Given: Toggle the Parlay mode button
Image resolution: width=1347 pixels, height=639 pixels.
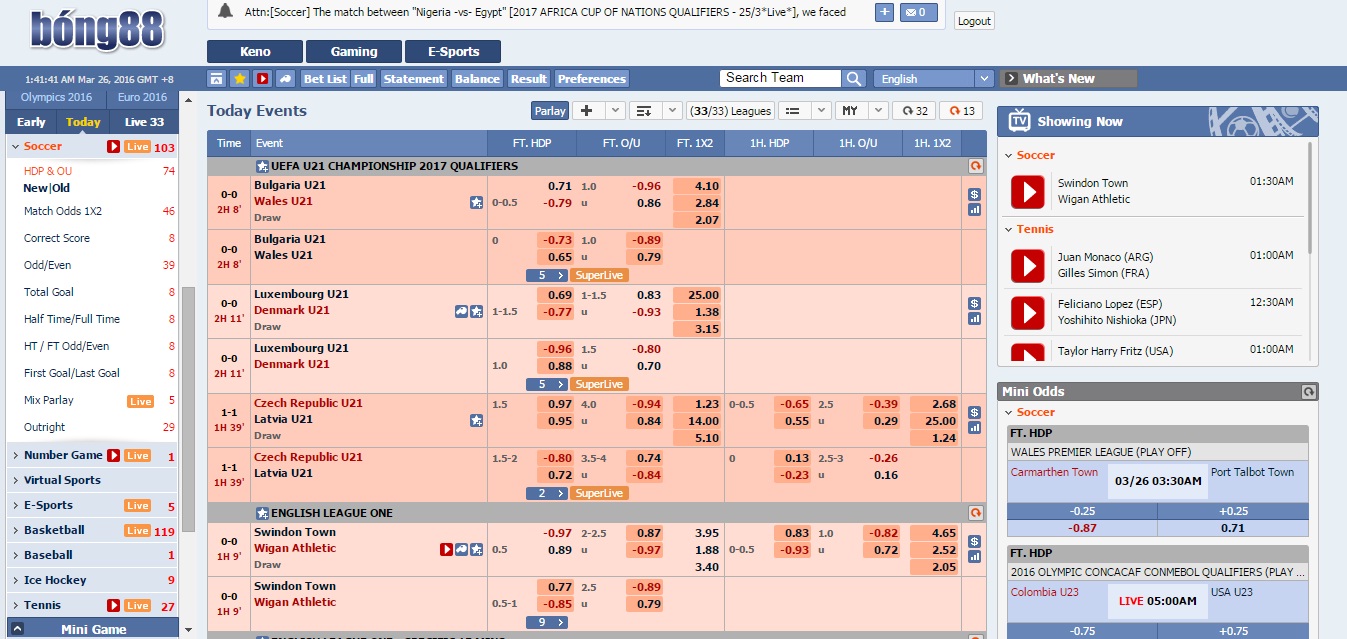Looking at the screenshot, I should [549, 111].
